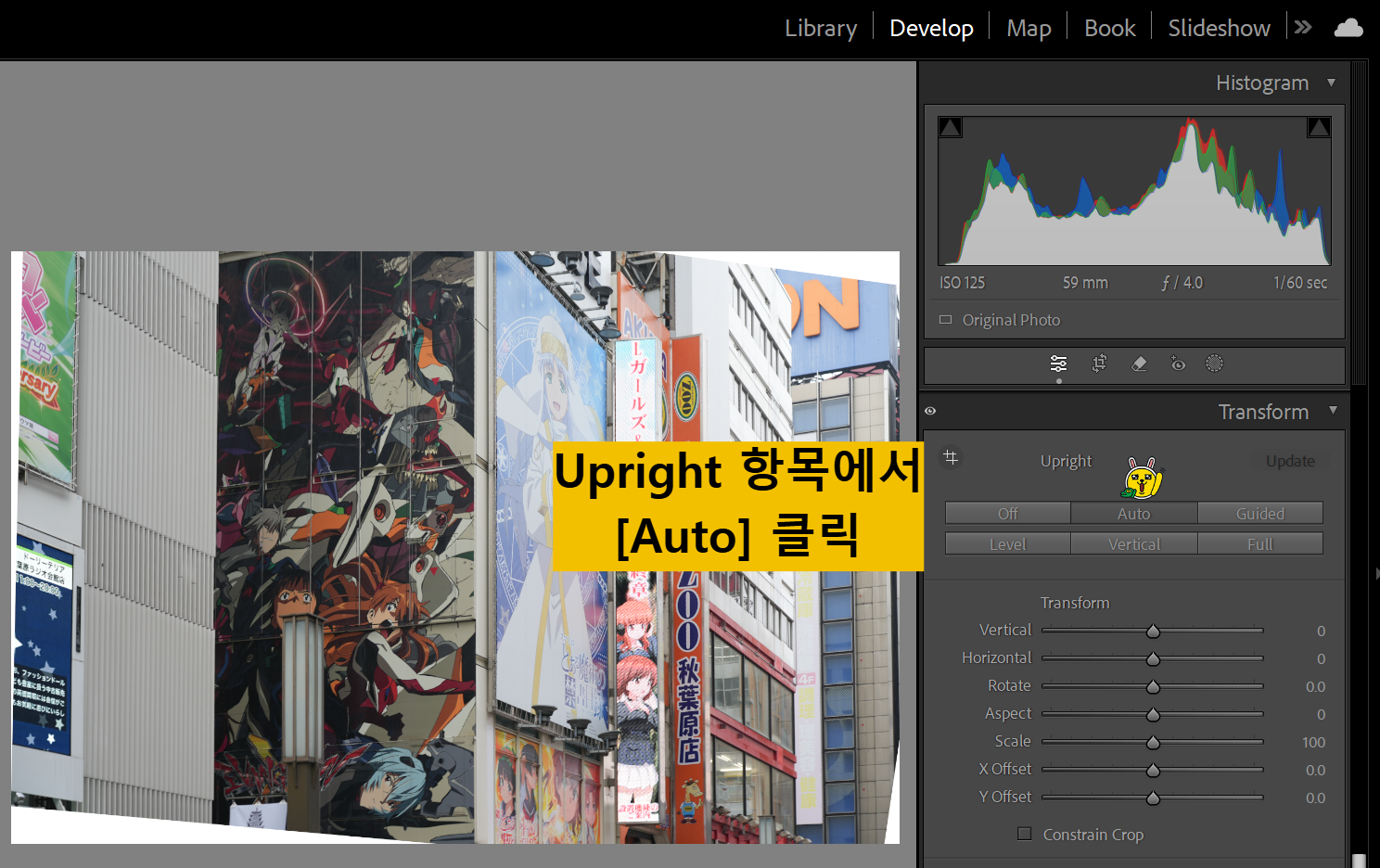
Task: Open the Spot Removal tool
Action: (1139, 363)
